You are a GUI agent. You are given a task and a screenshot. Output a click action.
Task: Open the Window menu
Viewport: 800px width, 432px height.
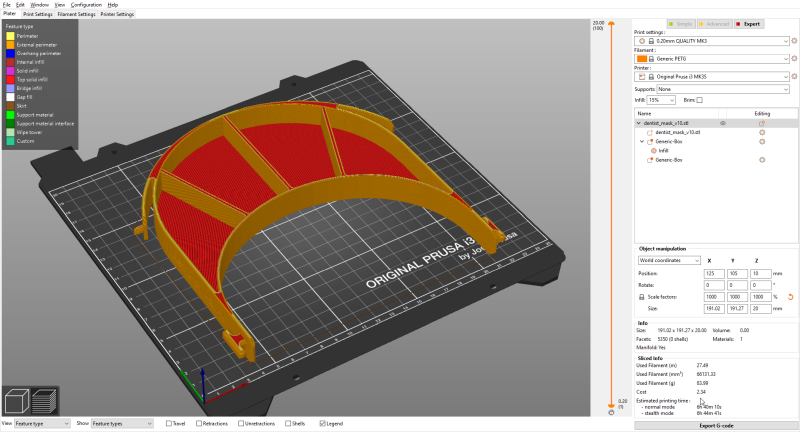pos(39,5)
